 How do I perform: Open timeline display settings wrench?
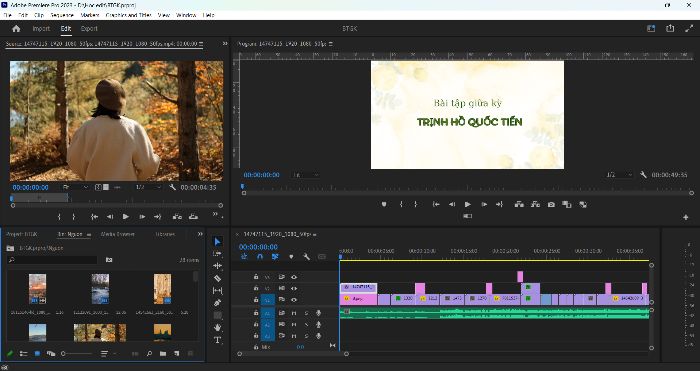pyautogui.click(x=306, y=257)
